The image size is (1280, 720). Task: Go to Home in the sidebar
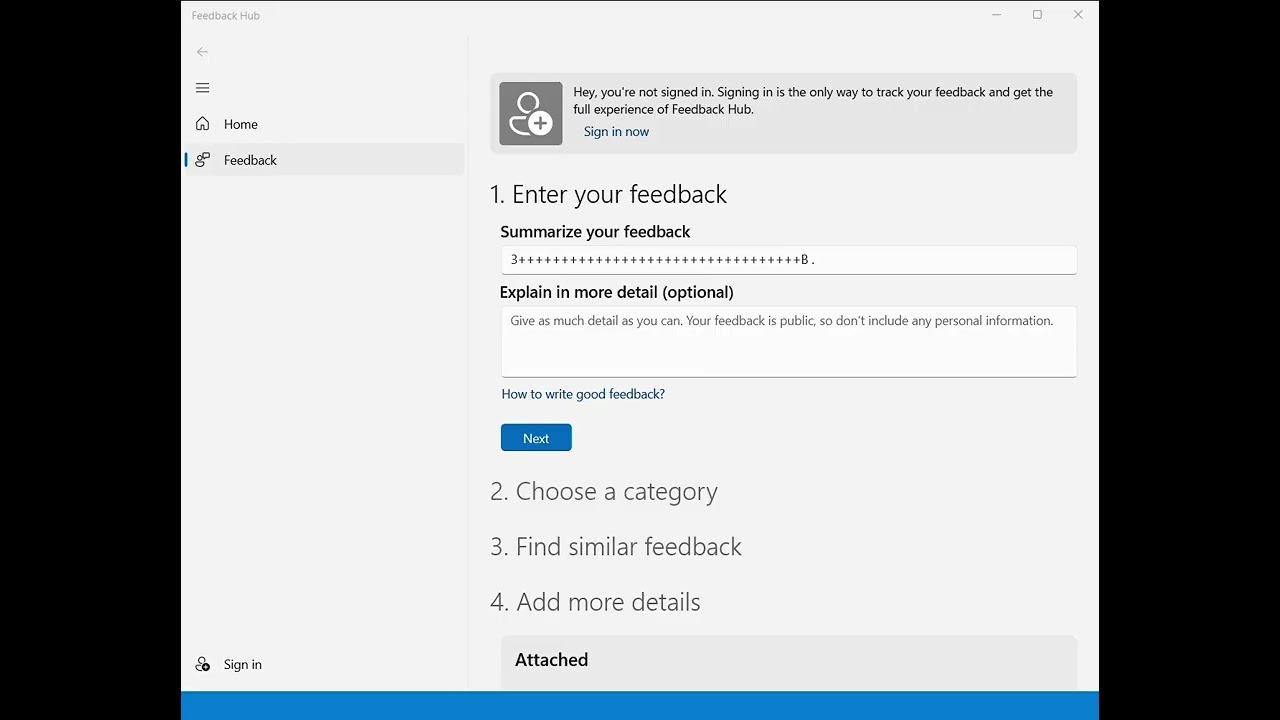[x=324, y=124]
